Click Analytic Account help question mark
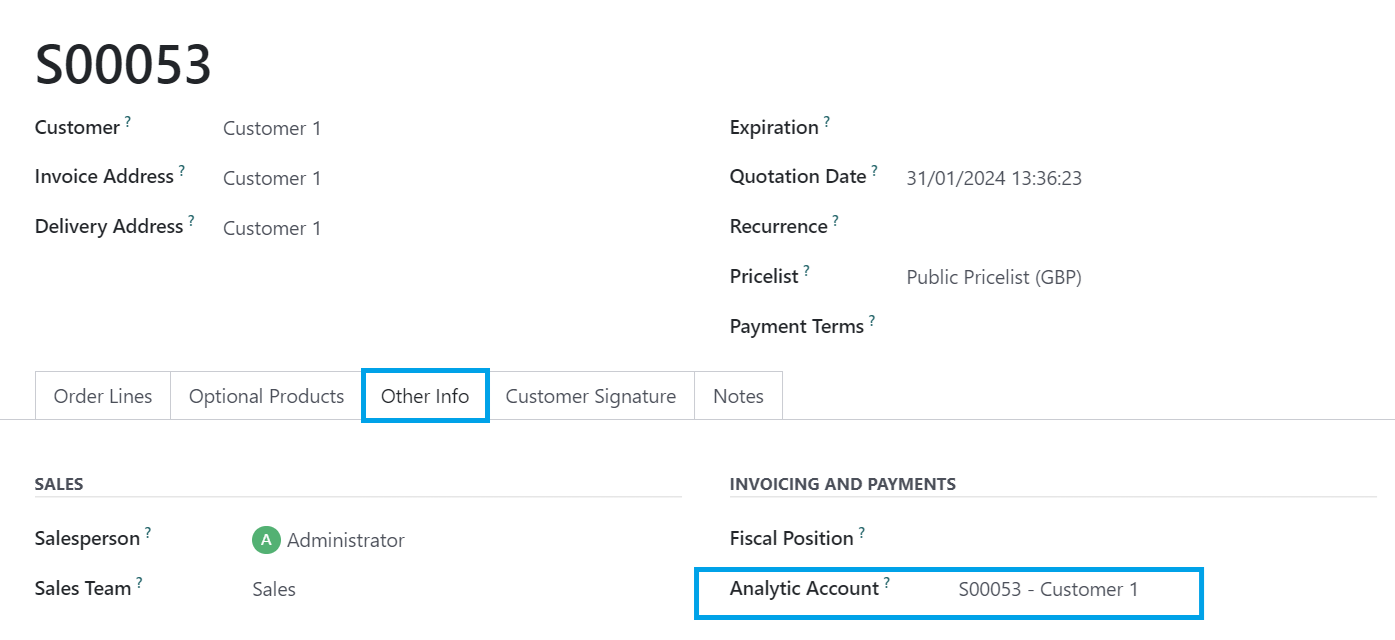Viewport: 1395px width, 640px height. point(886,582)
